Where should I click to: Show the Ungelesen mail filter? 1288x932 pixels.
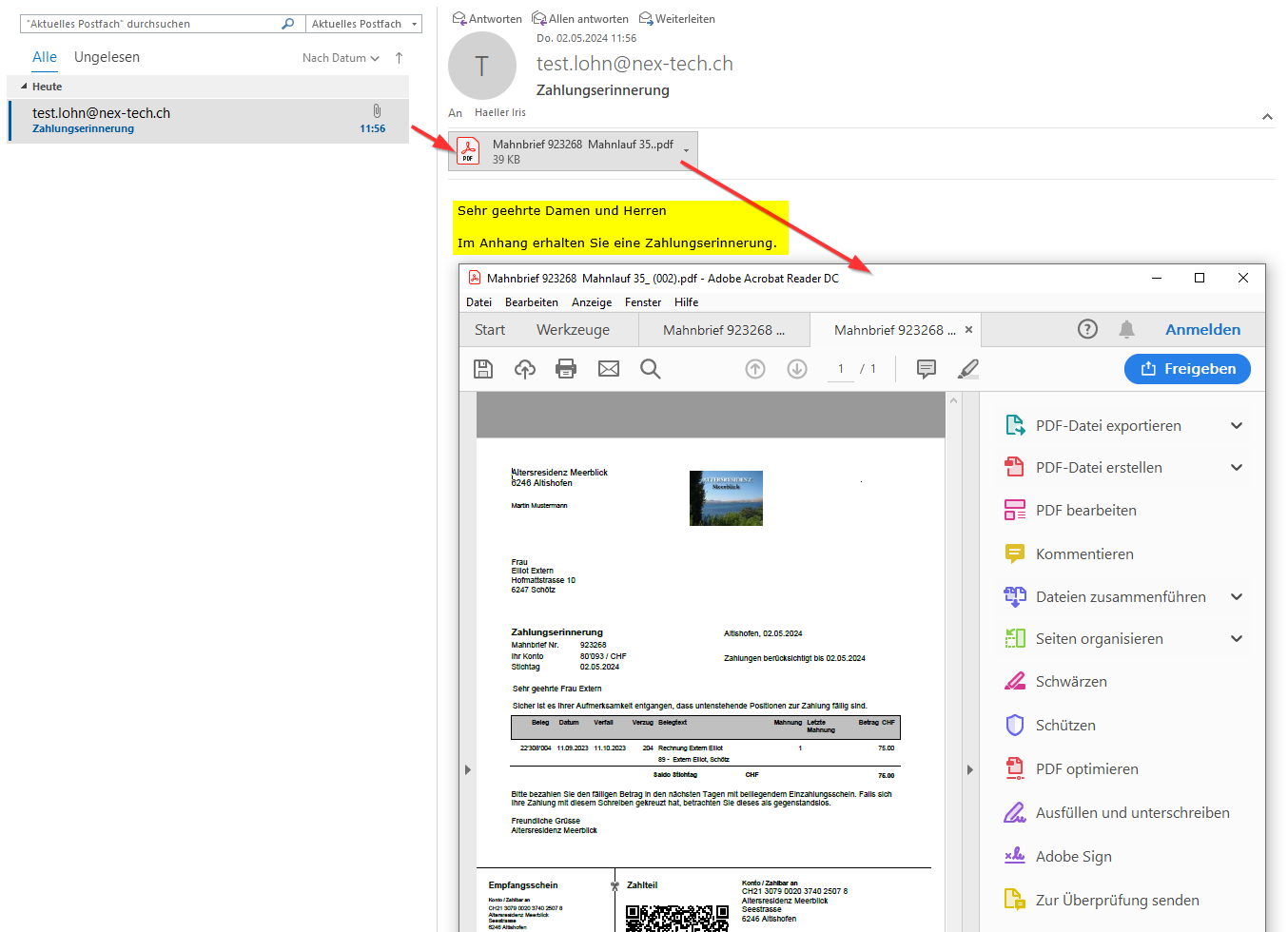point(107,57)
